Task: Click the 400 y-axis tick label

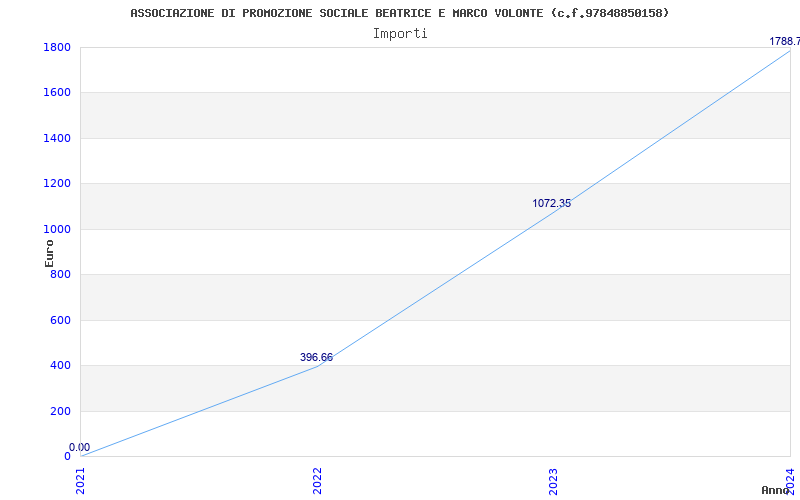Action: (x=61, y=366)
